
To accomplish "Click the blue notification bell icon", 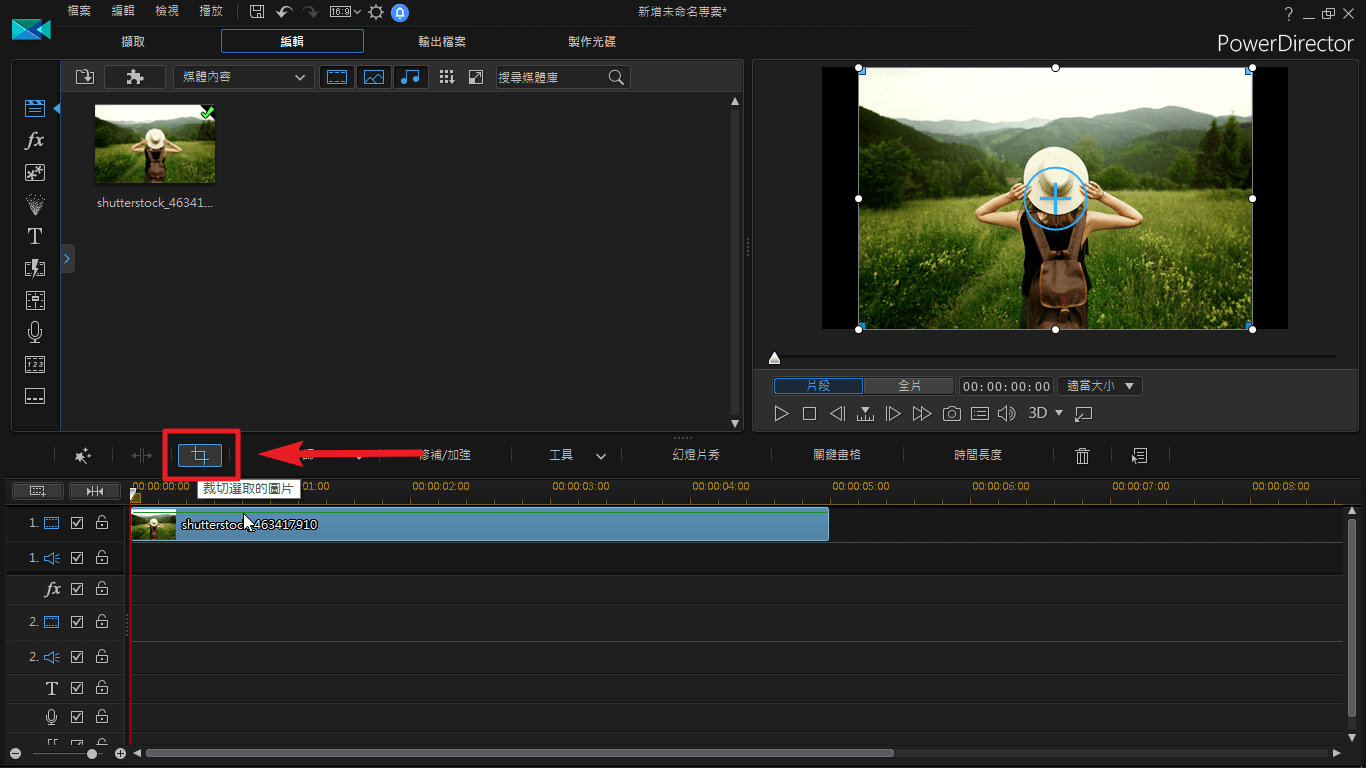I will 400,12.
